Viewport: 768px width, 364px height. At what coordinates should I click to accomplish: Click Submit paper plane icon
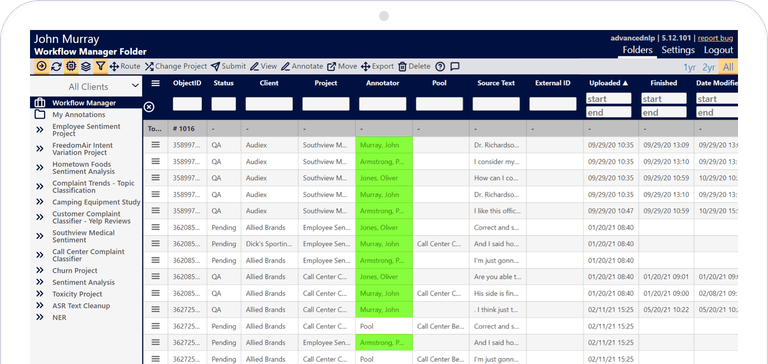[x=216, y=67]
